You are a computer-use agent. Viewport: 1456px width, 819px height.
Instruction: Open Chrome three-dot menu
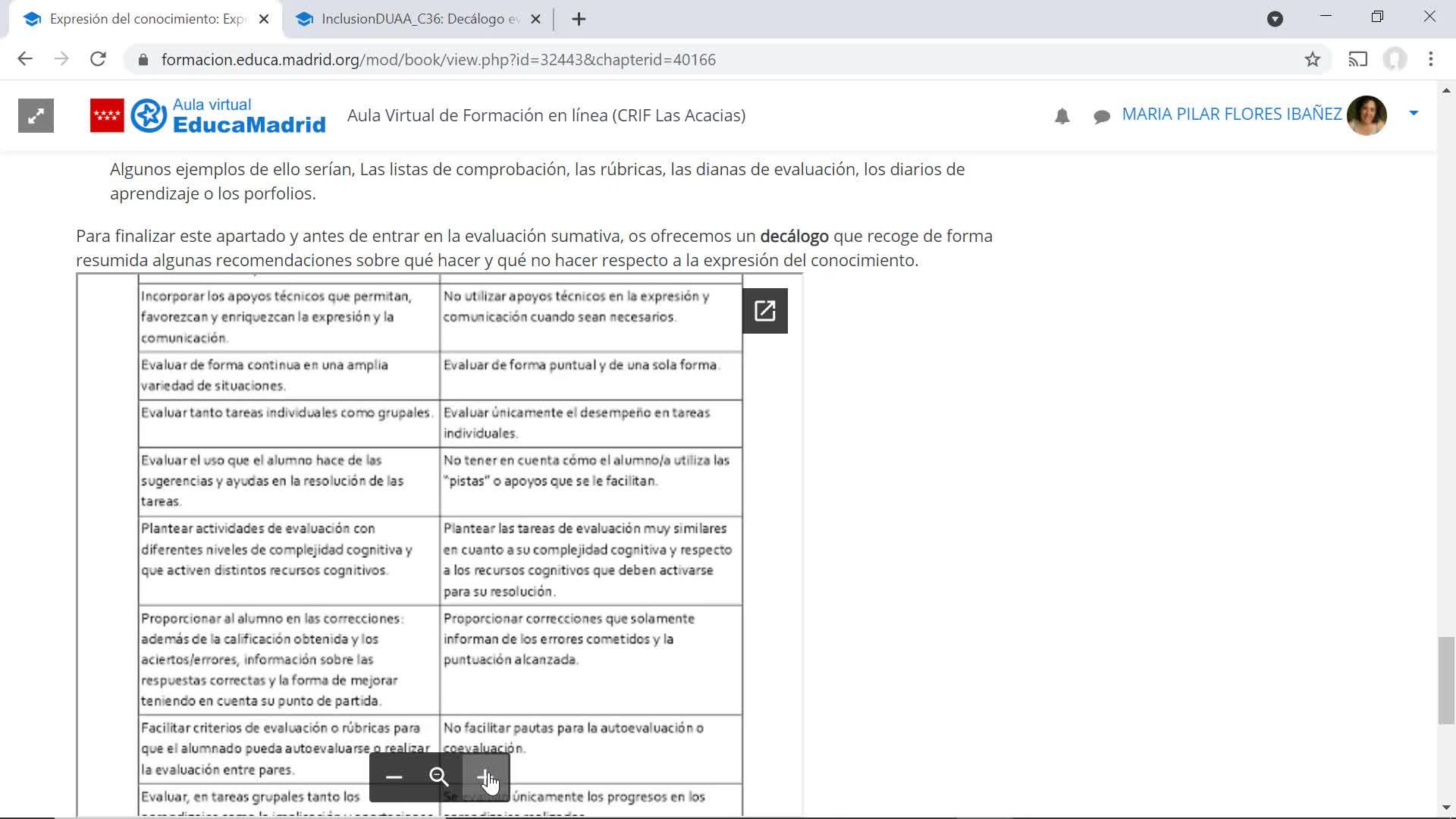click(x=1431, y=59)
